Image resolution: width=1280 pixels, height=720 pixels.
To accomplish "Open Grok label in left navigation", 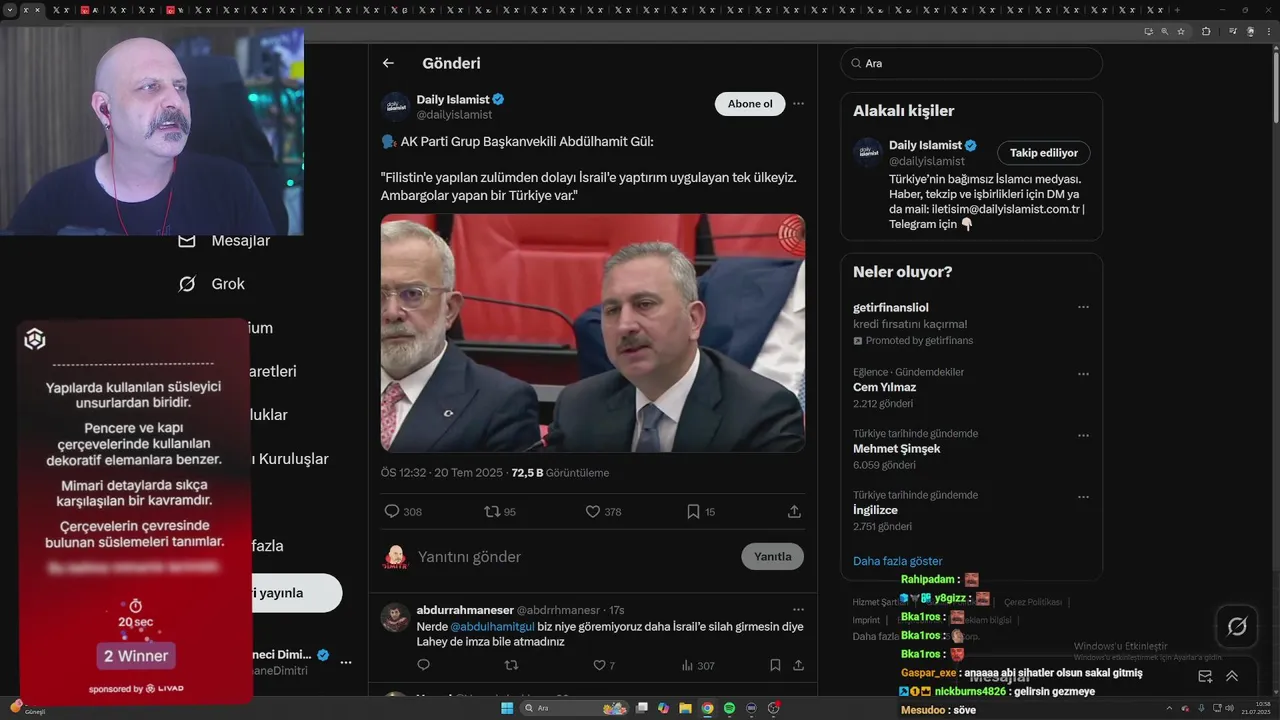I will point(228,284).
